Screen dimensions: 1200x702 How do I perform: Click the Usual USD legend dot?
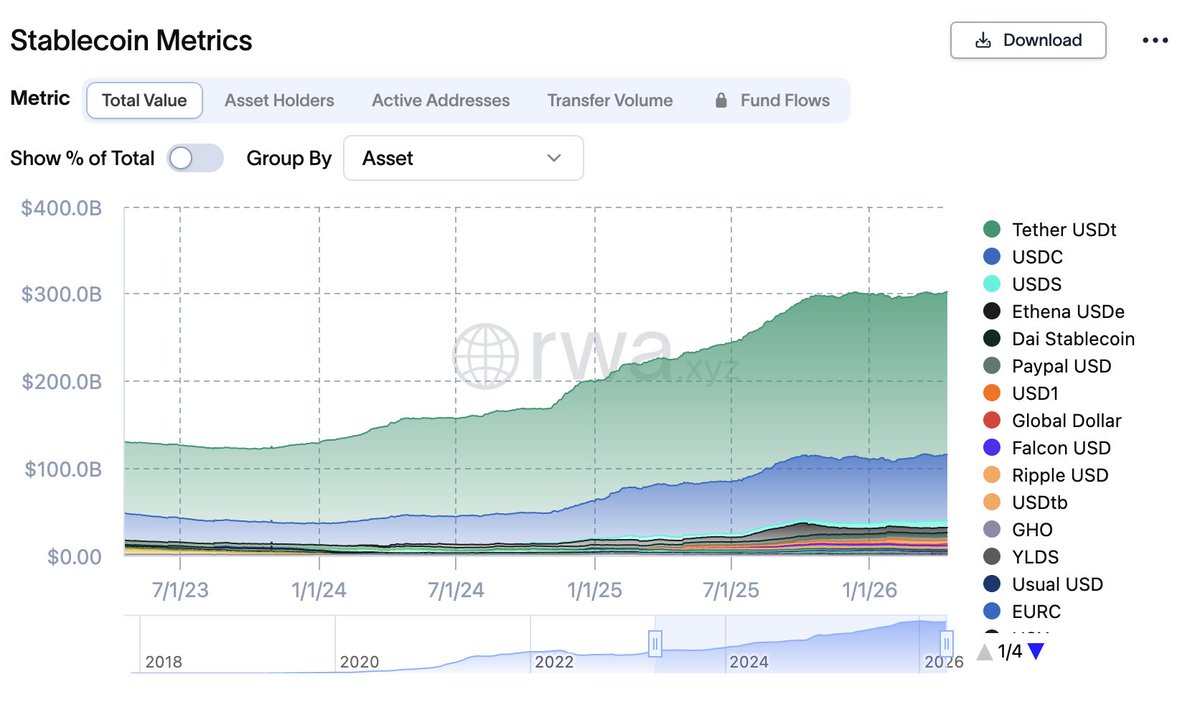(x=992, y=584)
